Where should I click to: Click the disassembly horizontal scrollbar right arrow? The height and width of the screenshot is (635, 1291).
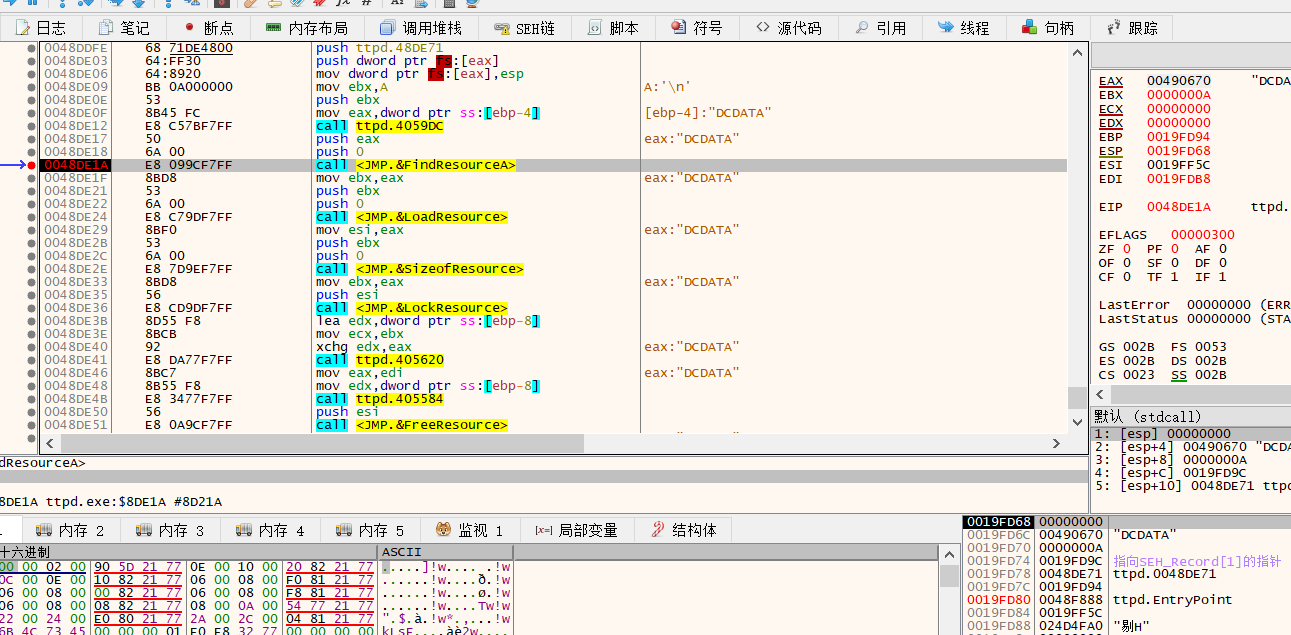(1058, 443)
